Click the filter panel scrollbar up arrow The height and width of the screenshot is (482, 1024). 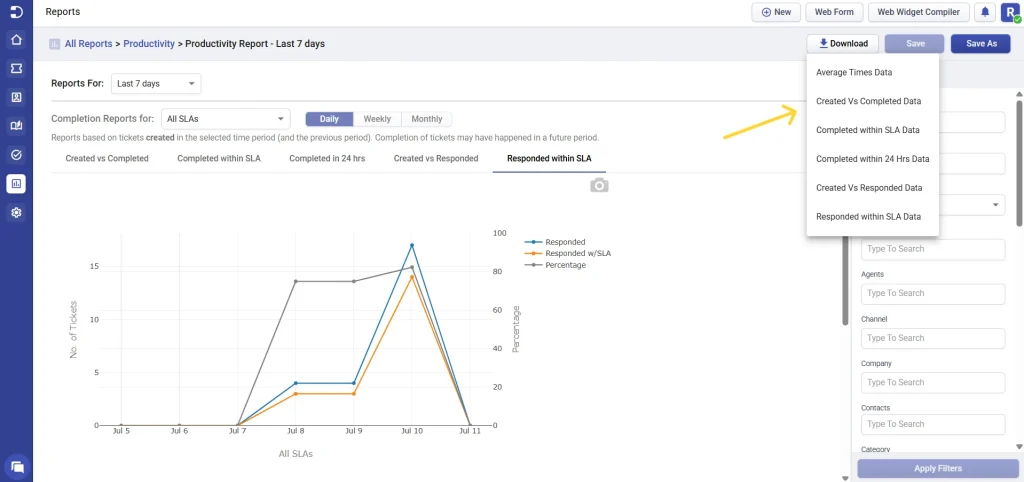pyautogui.click(x=1019, y=95)
